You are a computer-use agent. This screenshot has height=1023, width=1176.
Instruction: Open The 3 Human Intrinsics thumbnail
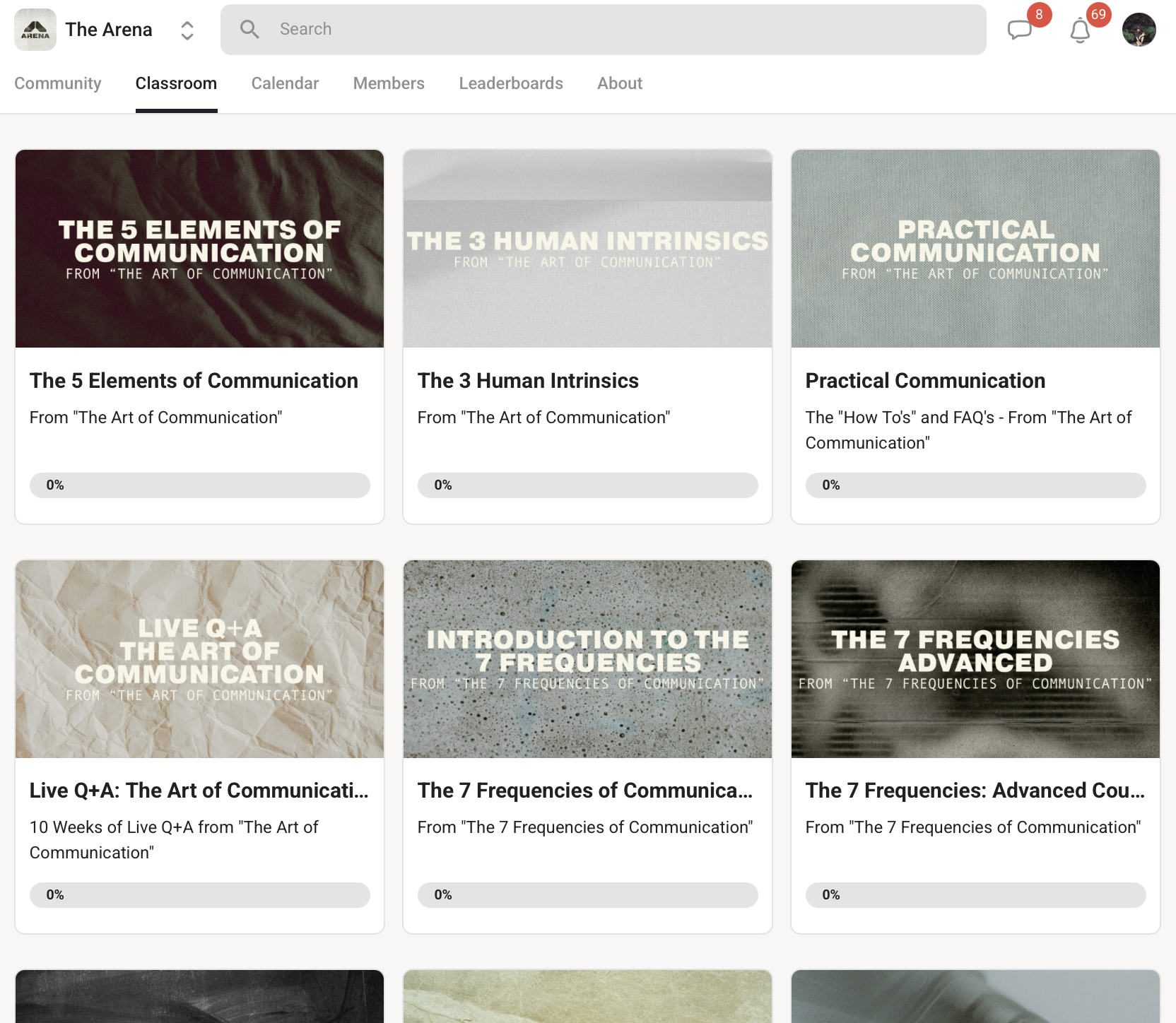(x=587, y=249)
